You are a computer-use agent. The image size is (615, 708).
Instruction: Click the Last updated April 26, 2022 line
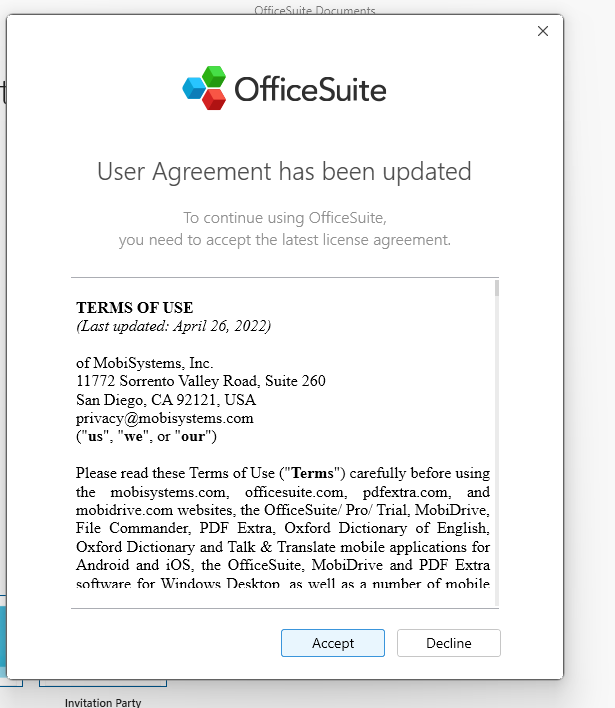(173, 326)
